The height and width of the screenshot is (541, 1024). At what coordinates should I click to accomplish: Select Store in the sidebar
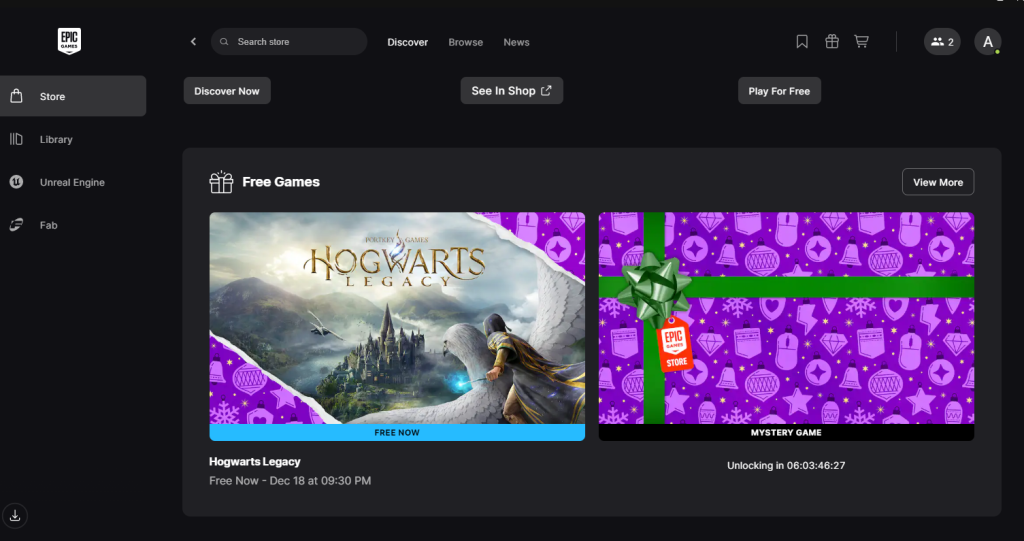tap(72, 96)
